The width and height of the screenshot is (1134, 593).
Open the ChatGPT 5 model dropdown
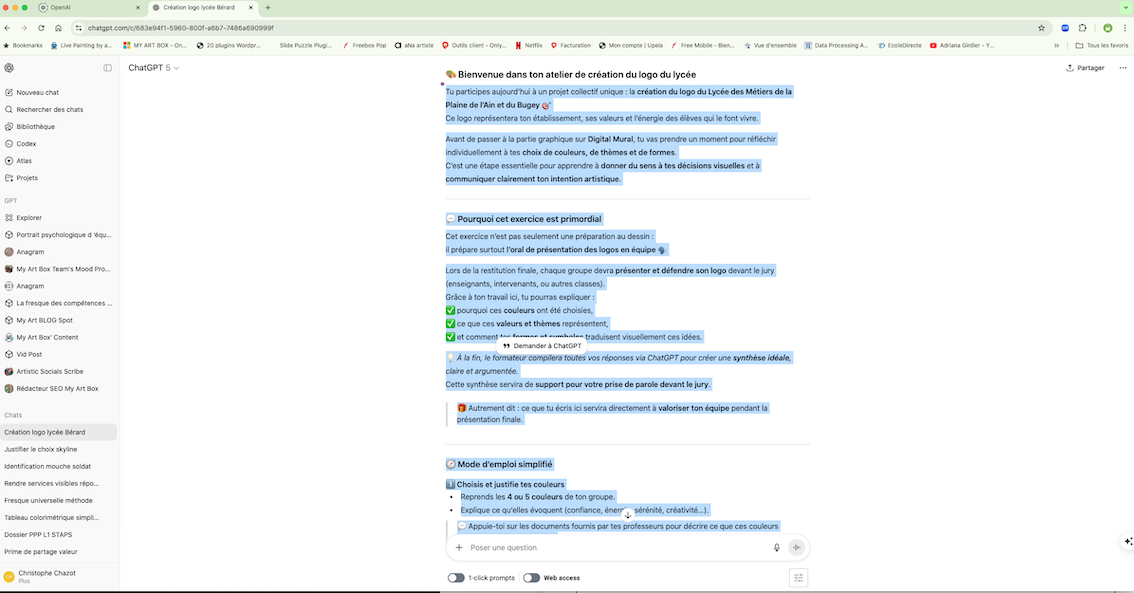tap(153, 68)
